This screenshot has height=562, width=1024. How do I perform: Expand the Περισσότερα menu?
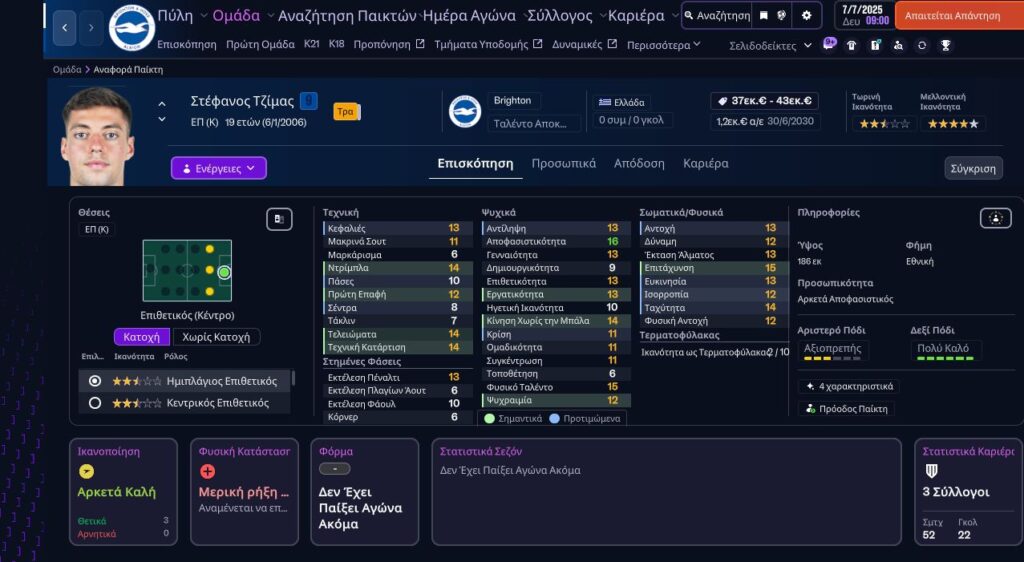coord(663,45)
